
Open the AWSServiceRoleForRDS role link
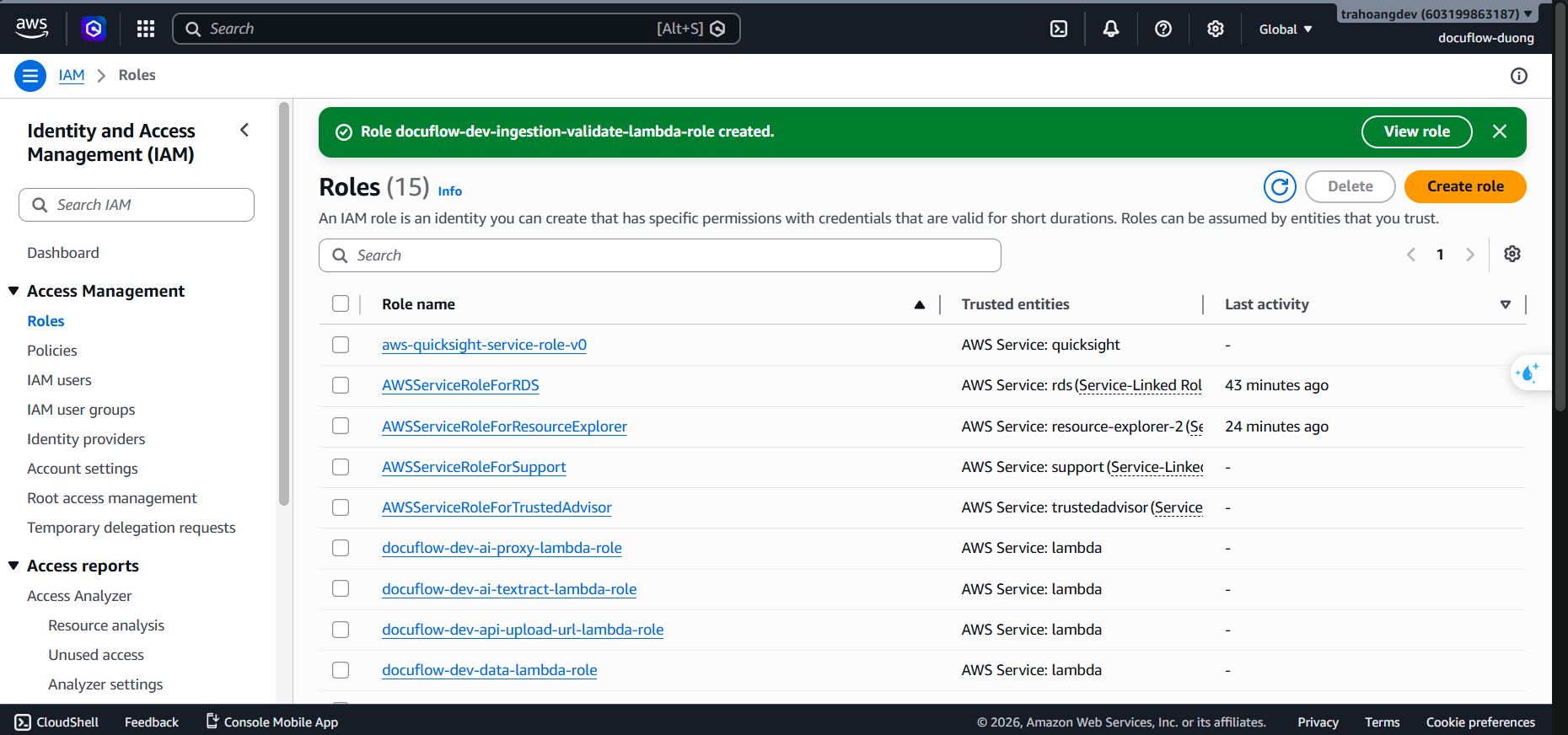(x=460, y=385)
